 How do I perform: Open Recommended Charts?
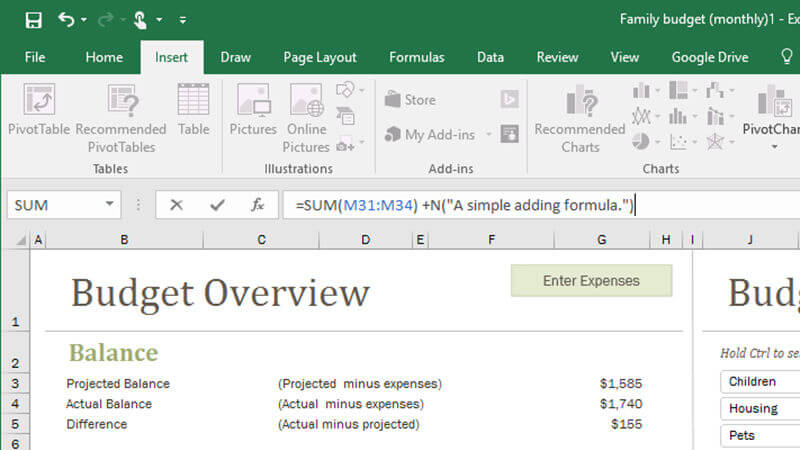pyautogui.click(x=580, y=118)
